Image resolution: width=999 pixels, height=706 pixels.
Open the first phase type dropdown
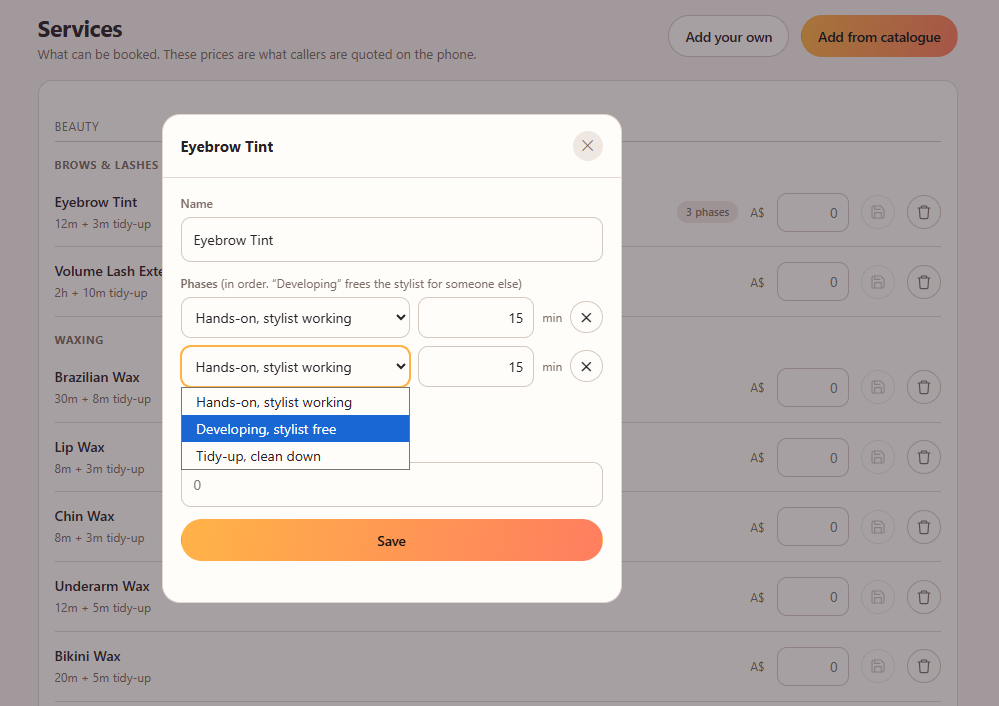click(x=295, y=317)
